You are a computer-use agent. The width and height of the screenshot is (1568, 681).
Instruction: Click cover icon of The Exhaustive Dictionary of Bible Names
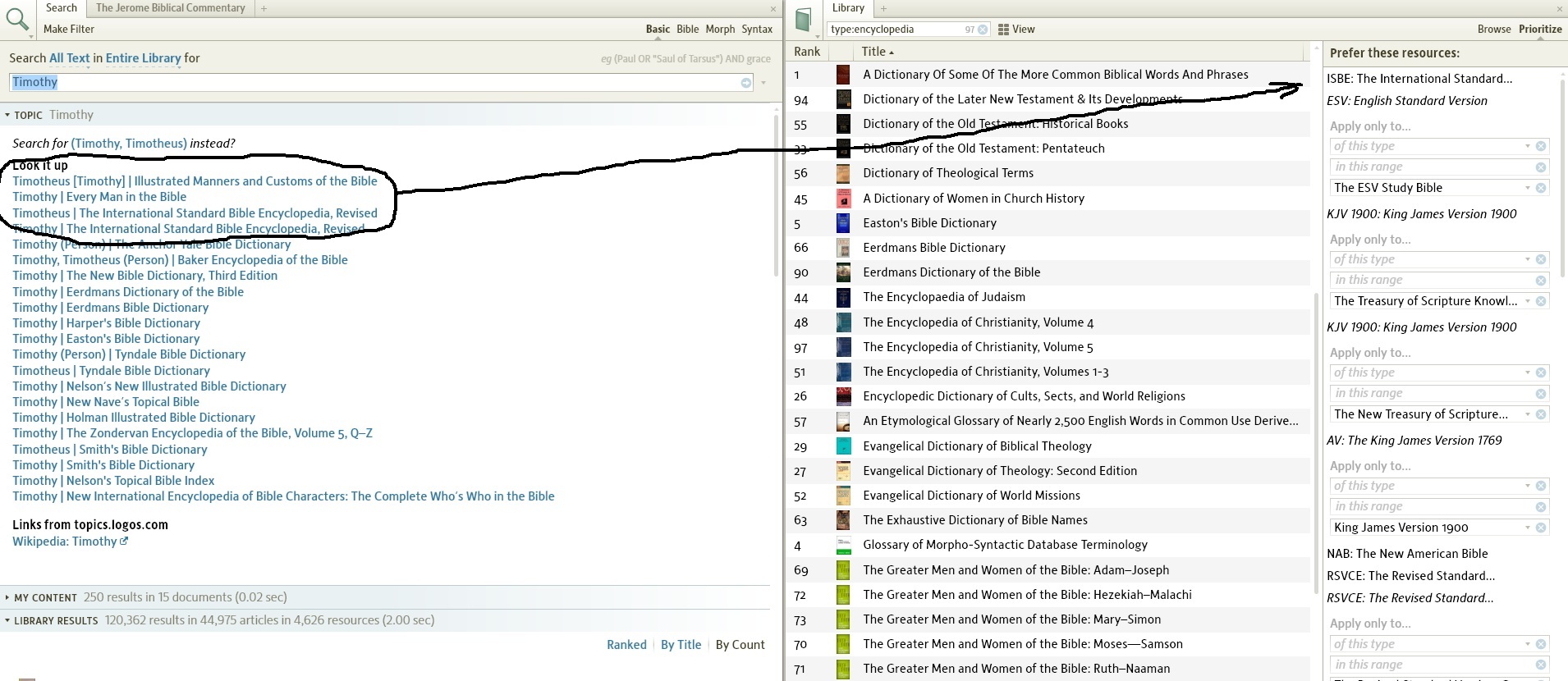tap(843, 520)
